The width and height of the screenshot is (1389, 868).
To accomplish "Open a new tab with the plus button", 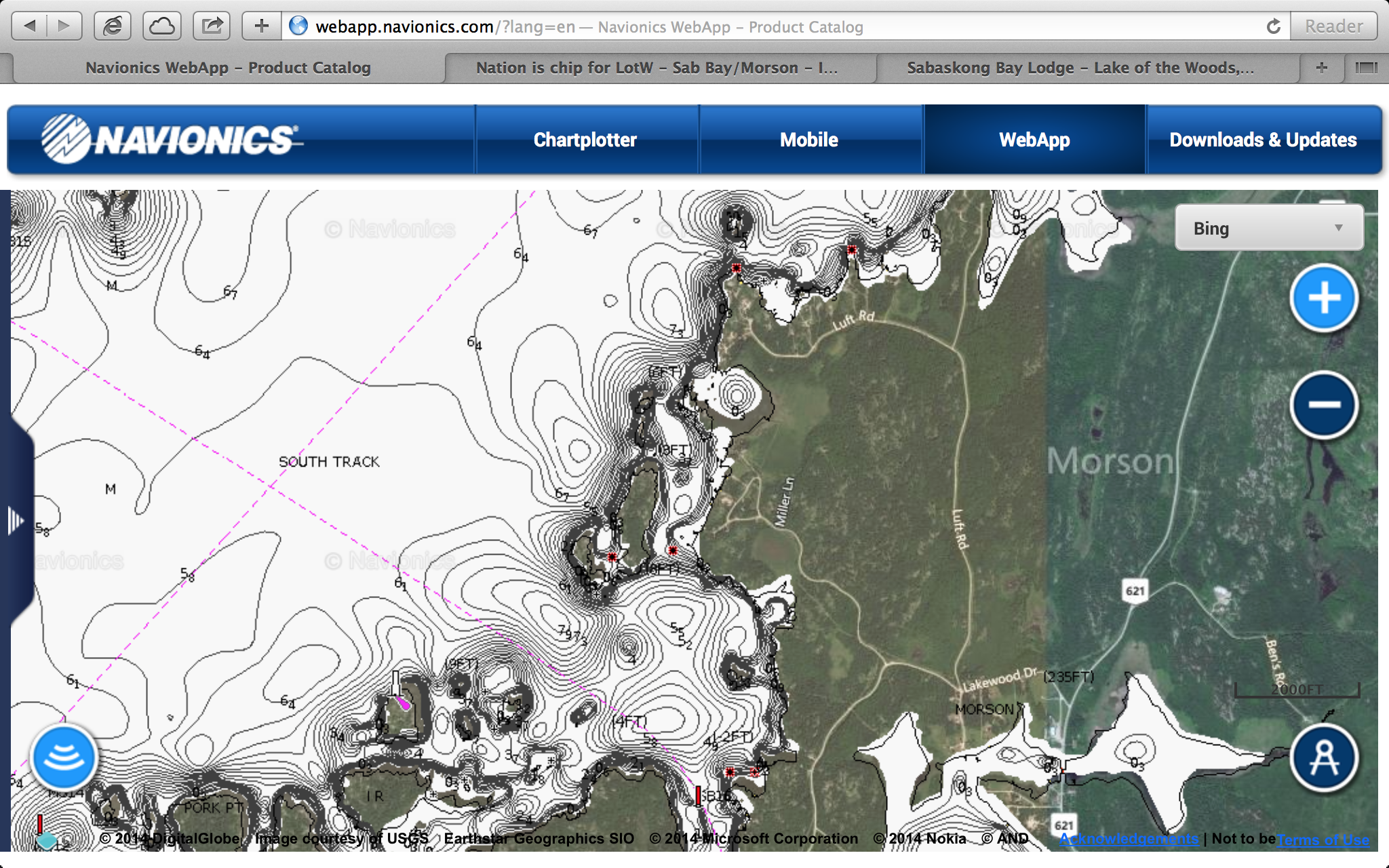I will click(1321, 68).
